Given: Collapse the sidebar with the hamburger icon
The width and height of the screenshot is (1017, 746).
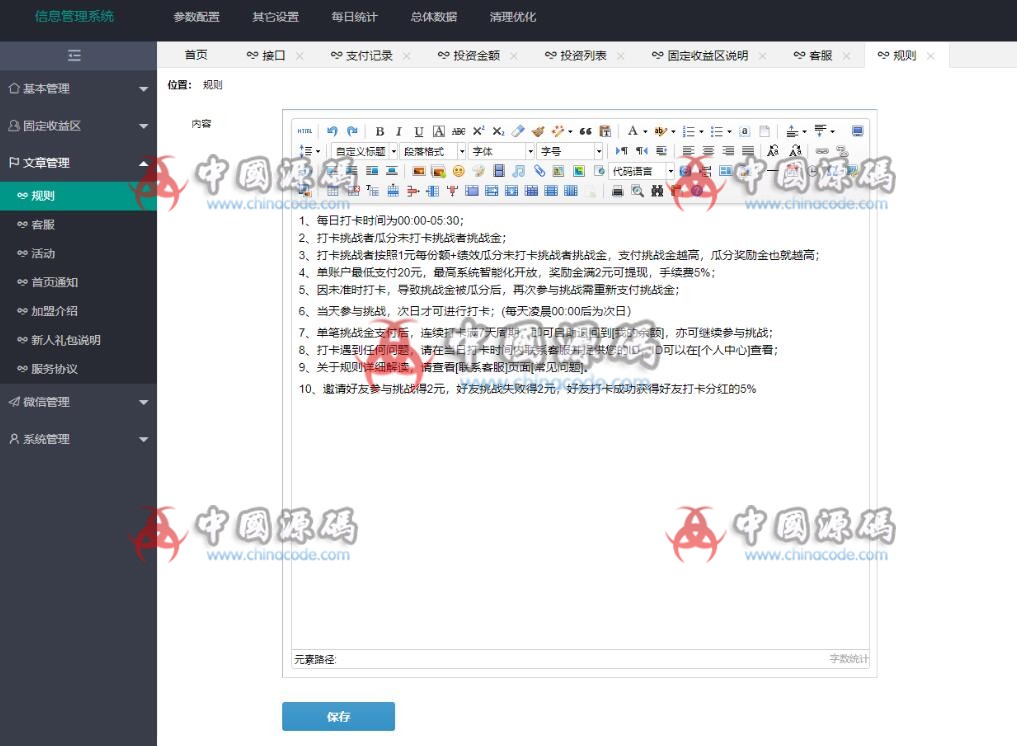Looking at the screenshot, I should click(75, 56).
